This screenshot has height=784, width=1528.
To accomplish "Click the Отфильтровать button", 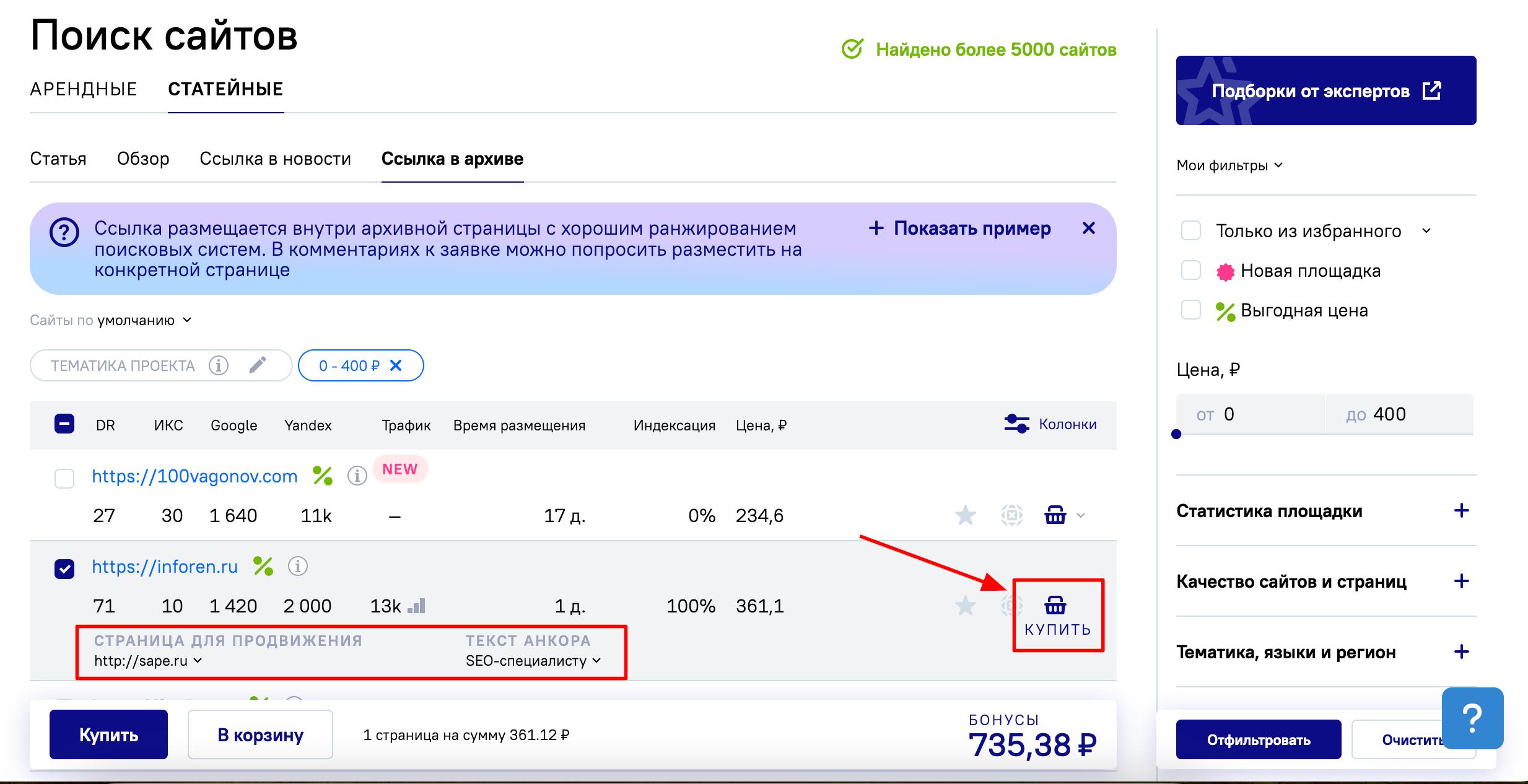I will pyautogui.click(x=1259, y=739).
